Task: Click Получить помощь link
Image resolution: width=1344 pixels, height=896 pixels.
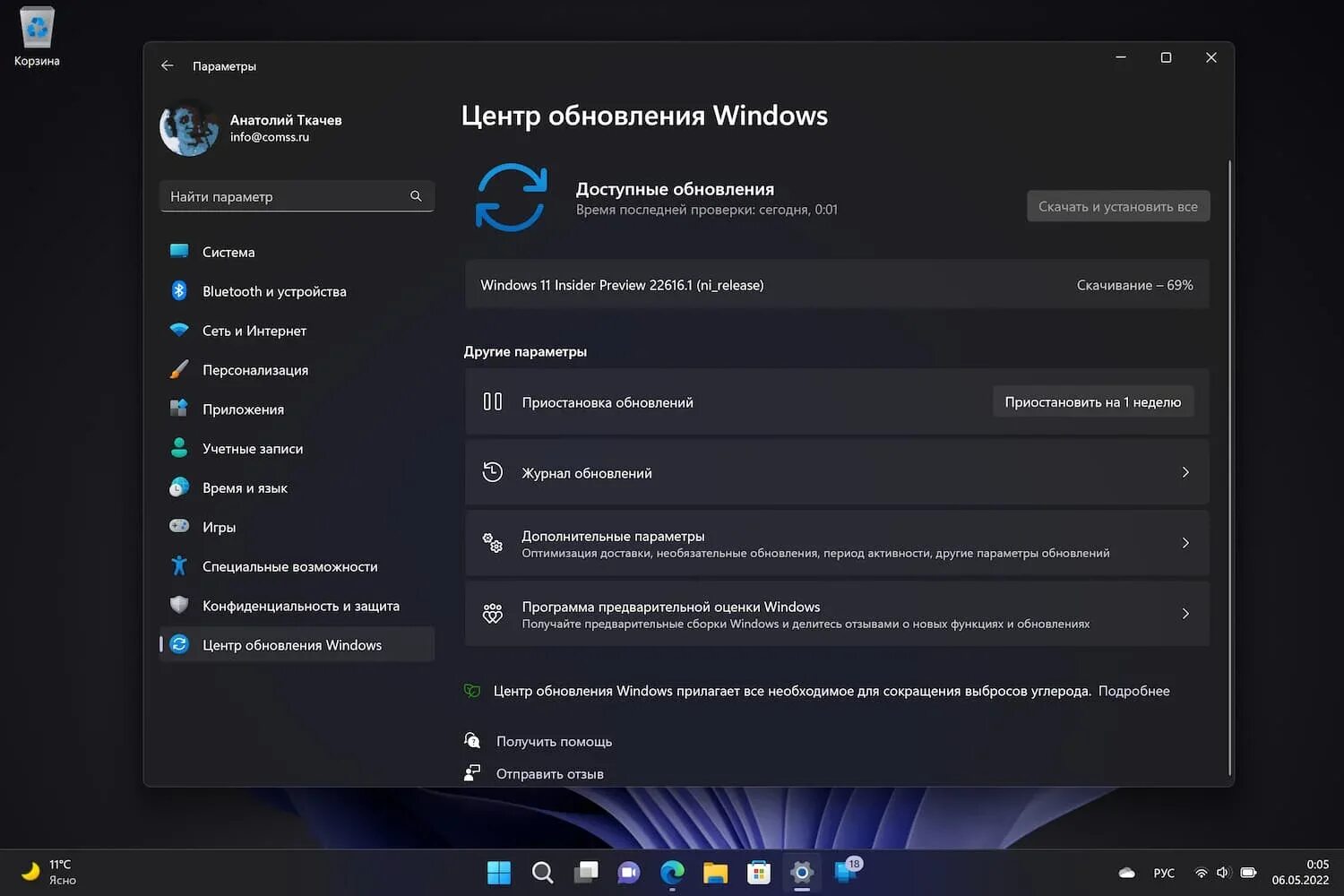Action: [554, 741]
